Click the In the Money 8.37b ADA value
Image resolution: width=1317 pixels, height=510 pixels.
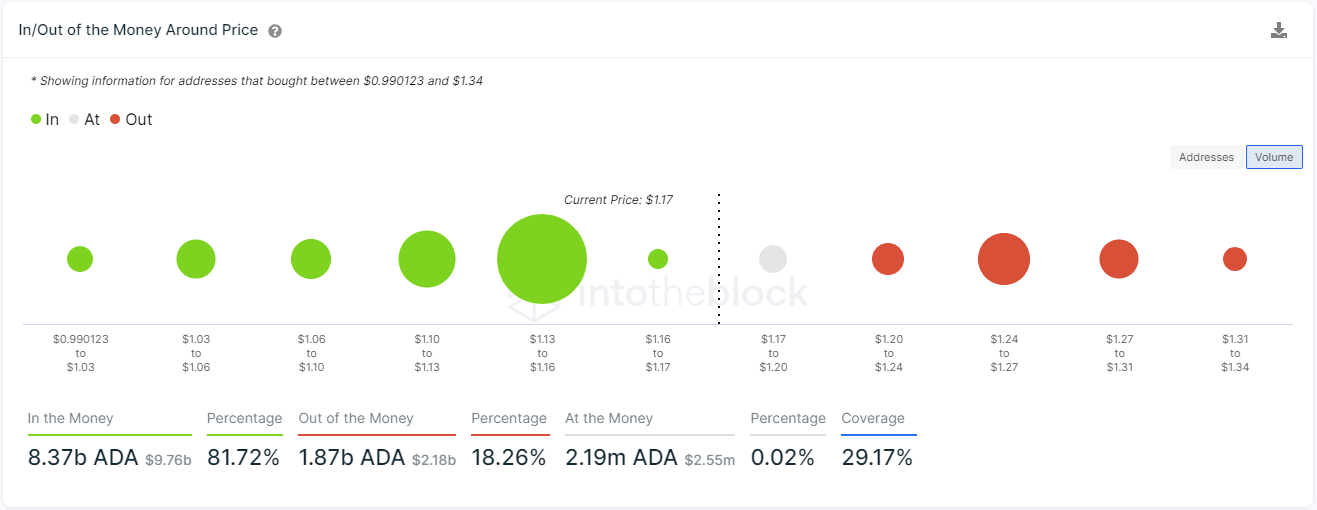[x=83, y=458]
